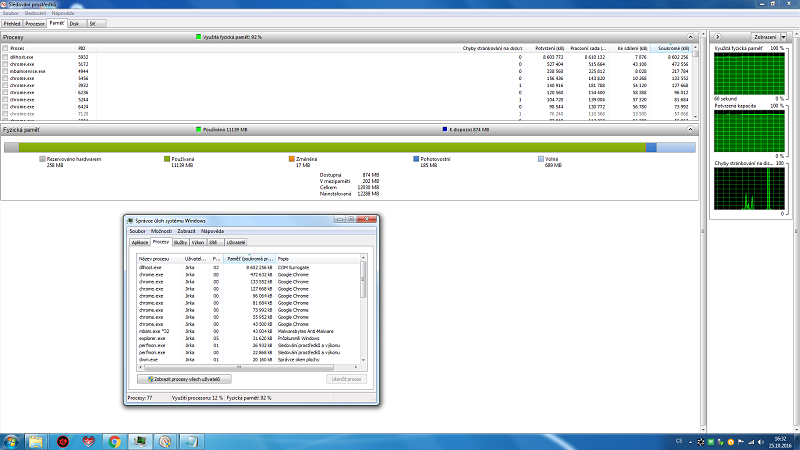Screen dimensions: 800x450
Task: Open Soubor menu in Task Manager
Action: point(137,231)
